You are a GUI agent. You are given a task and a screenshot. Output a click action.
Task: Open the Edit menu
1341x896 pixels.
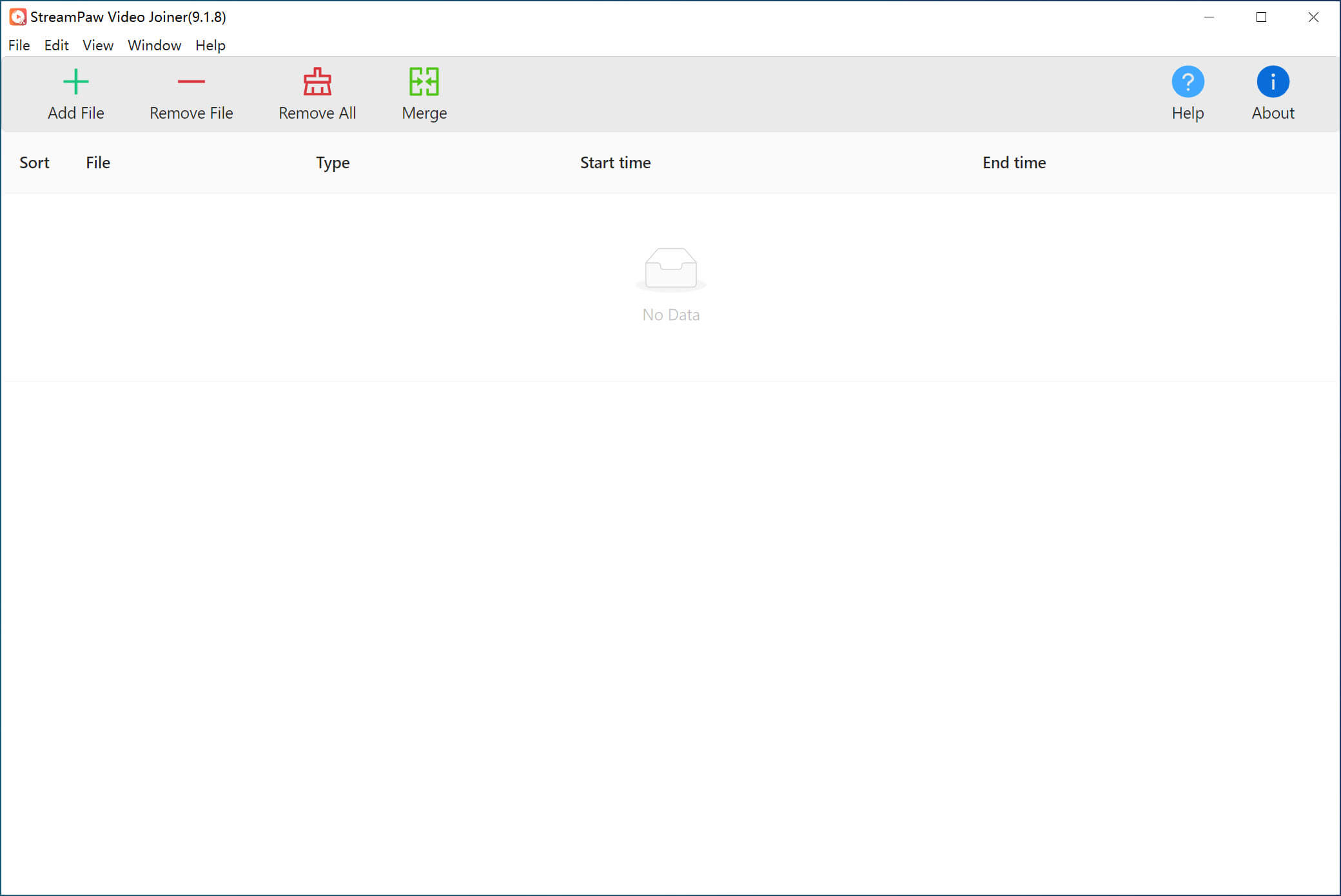(x=56, y=45)
